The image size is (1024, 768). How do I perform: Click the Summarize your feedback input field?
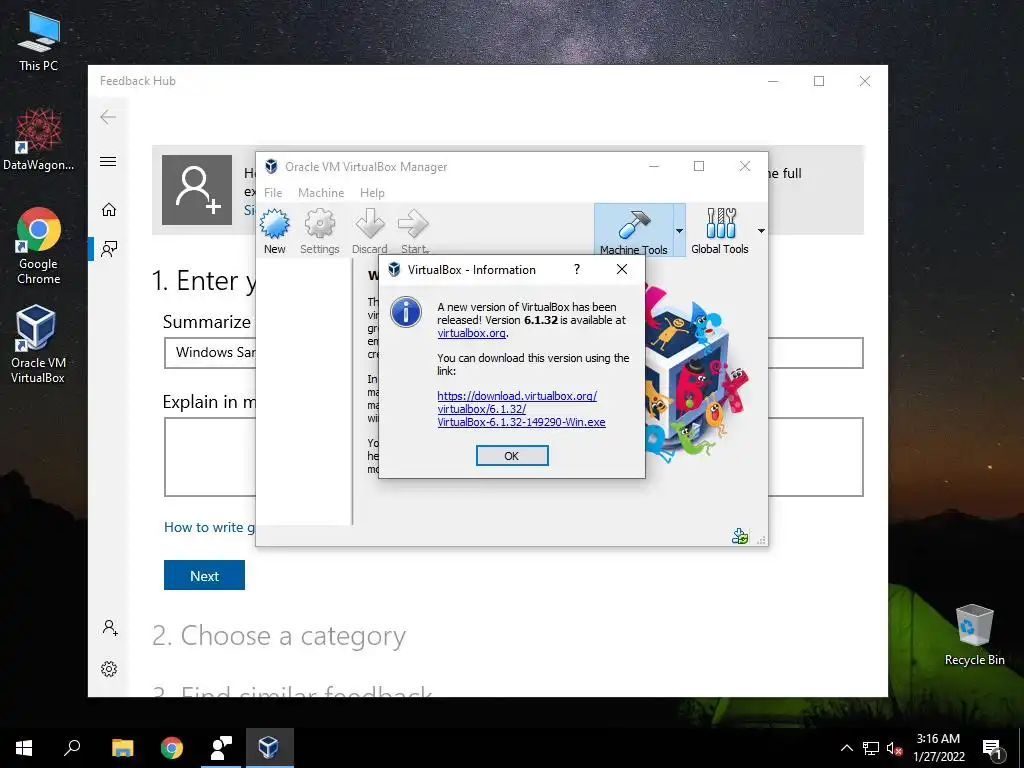(x=513, y=353)
